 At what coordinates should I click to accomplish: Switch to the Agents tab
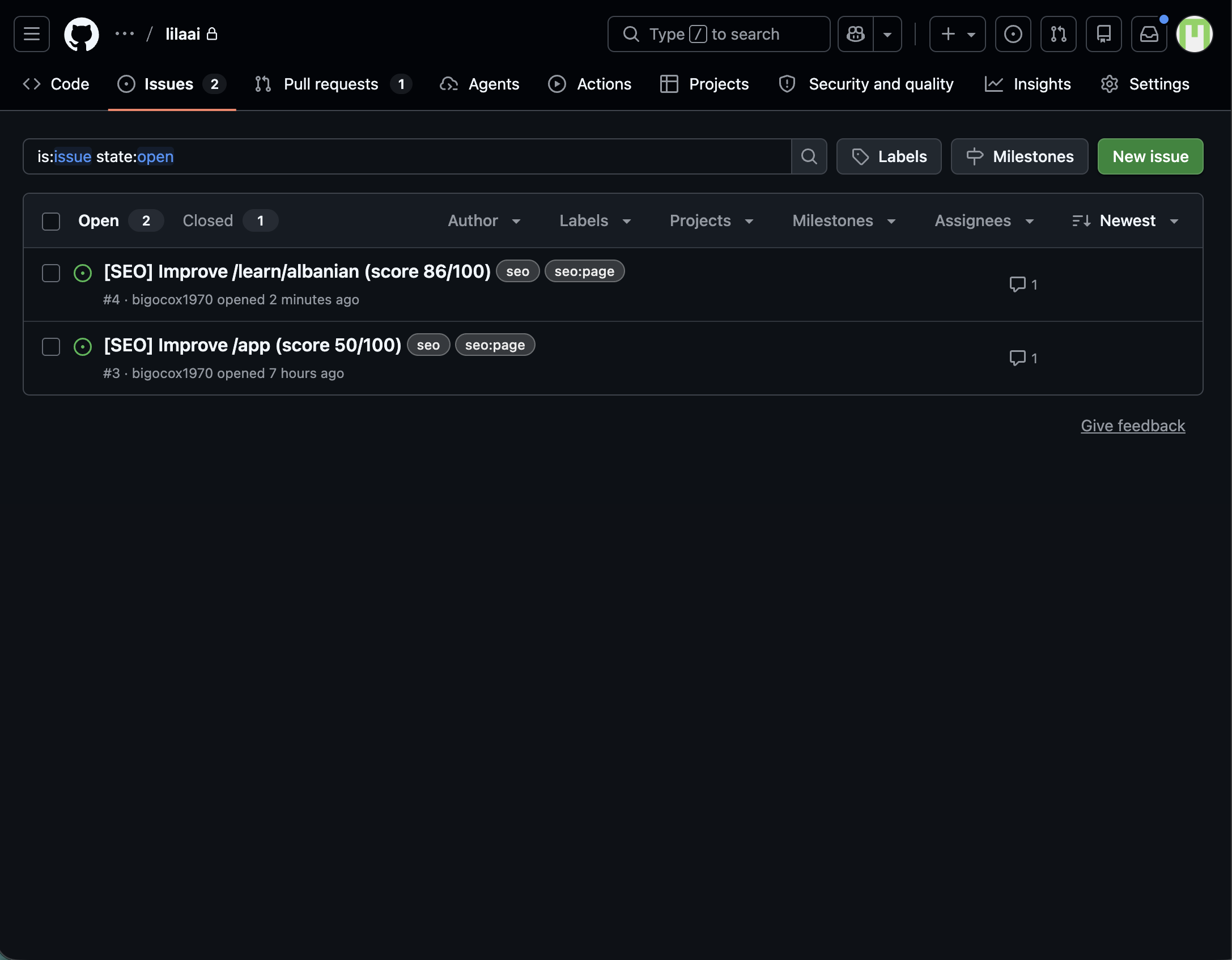pos(480,84)
